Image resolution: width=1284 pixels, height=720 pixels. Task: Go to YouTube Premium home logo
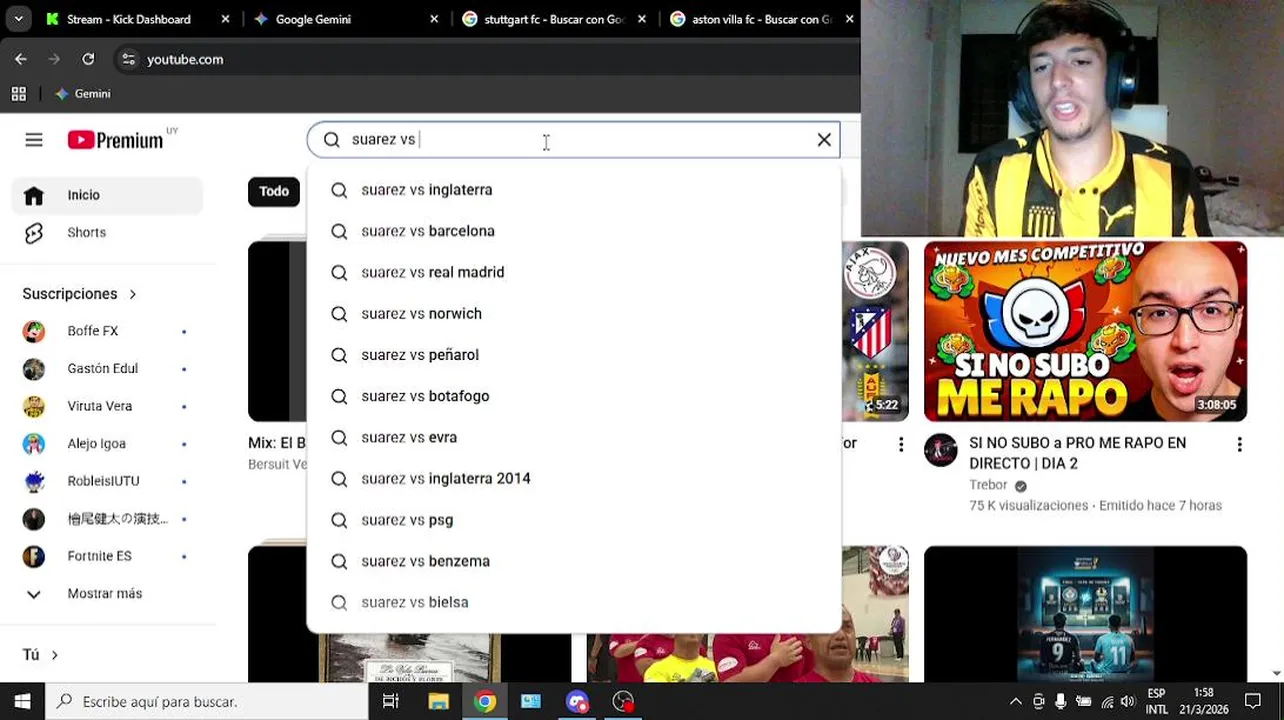pos(115,140)
